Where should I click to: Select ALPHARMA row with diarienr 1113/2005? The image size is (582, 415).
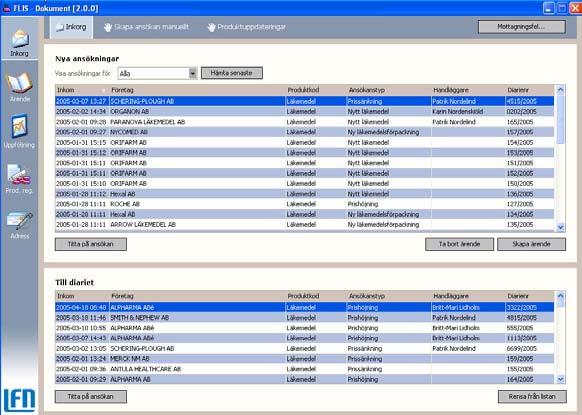point(304,338)
